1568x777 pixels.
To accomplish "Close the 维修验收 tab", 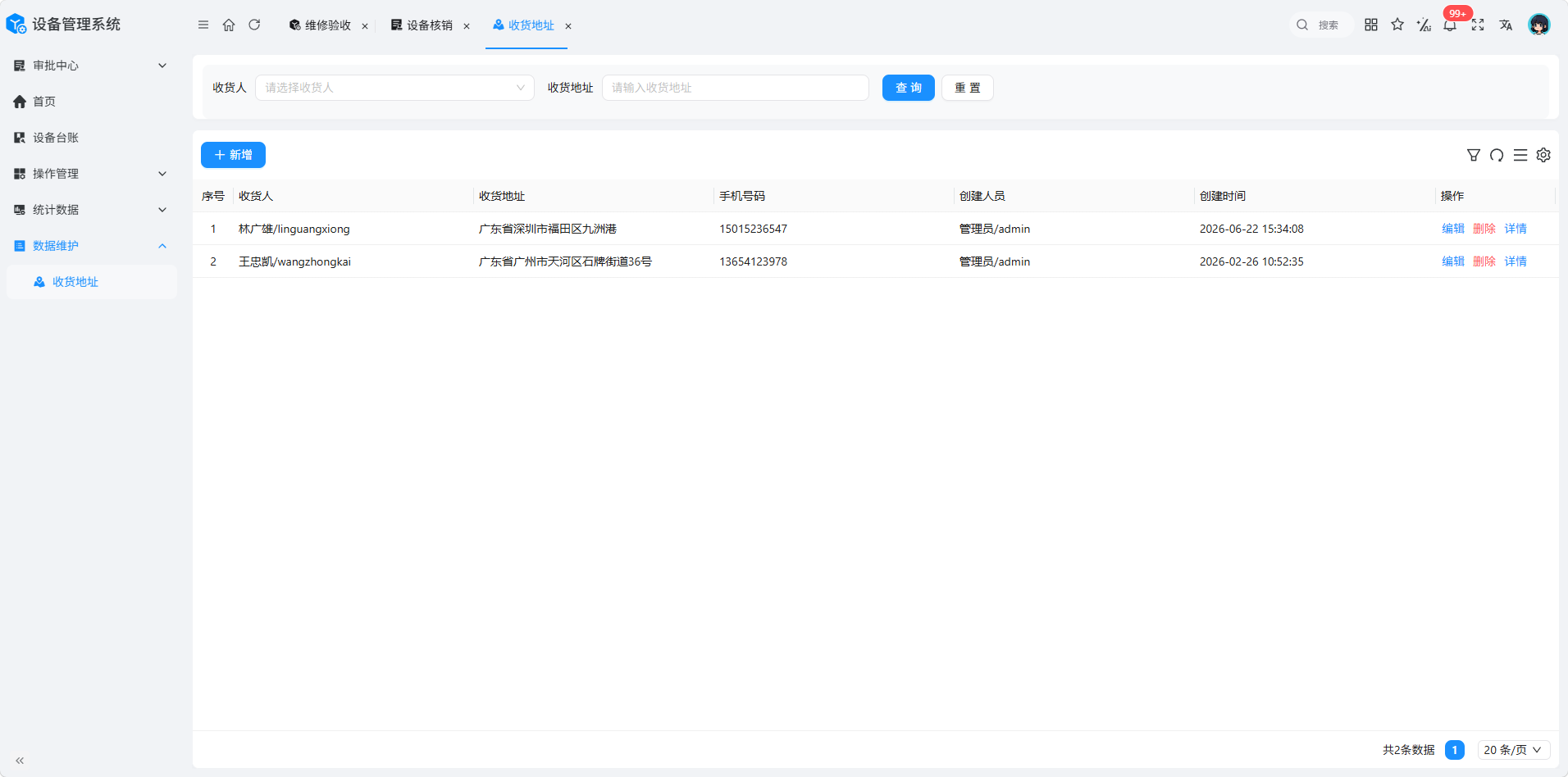I will point(365,26).
